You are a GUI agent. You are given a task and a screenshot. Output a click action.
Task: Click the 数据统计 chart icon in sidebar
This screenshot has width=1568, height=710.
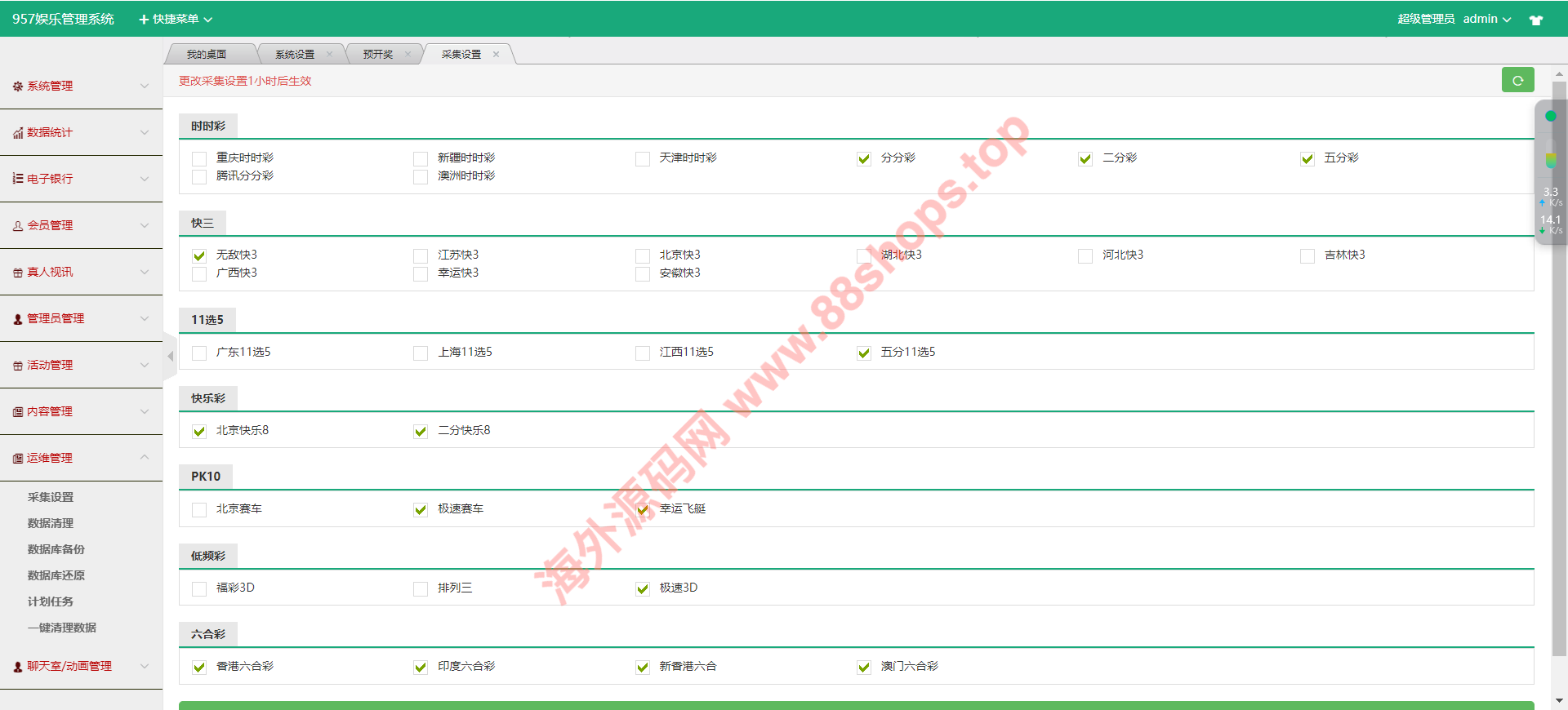[17, 133]
